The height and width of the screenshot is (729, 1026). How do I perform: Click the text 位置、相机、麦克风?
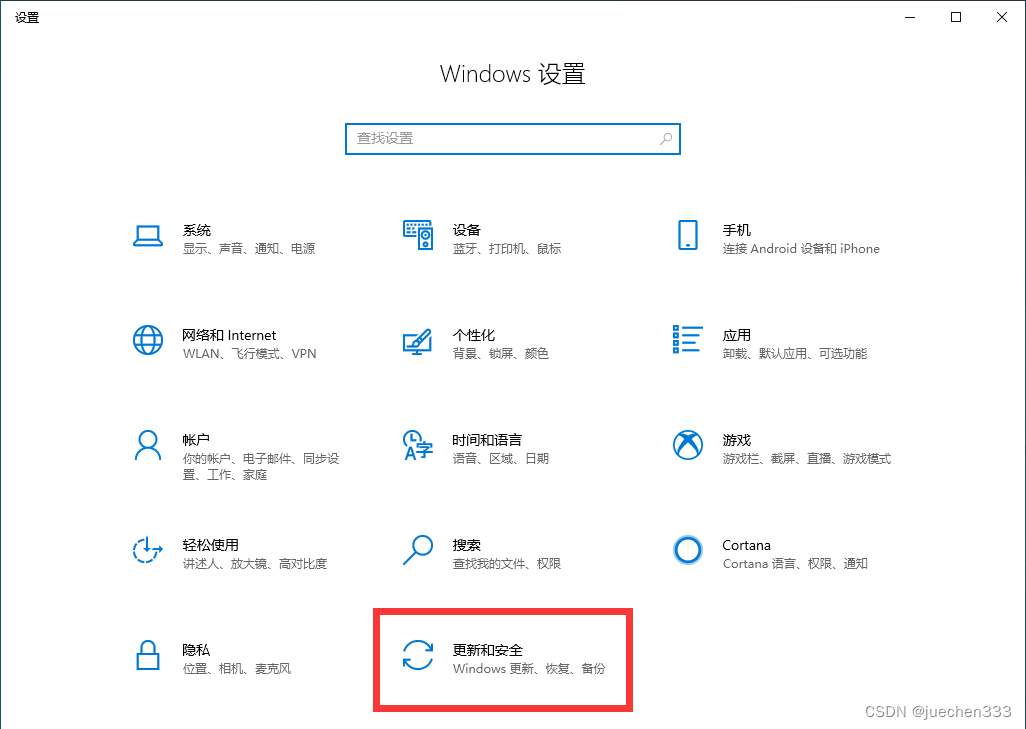(x=236, y=669)
